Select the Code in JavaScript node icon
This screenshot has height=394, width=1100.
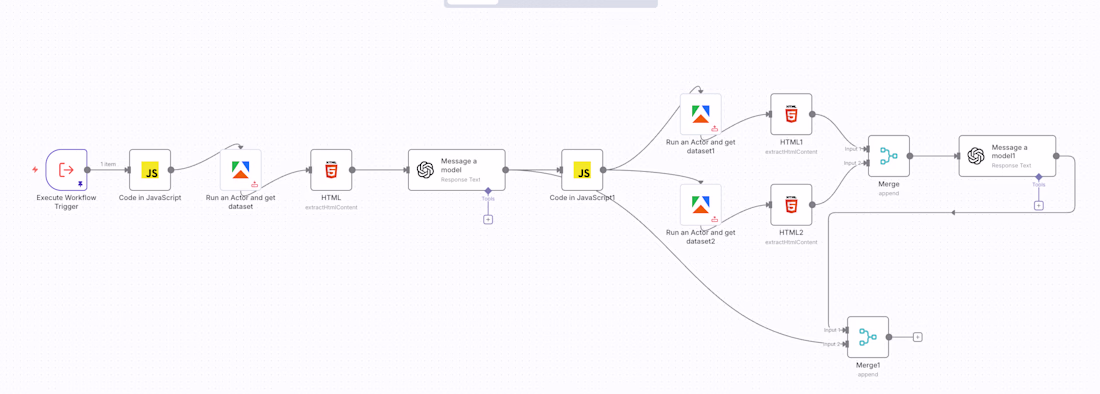[150, 170]
